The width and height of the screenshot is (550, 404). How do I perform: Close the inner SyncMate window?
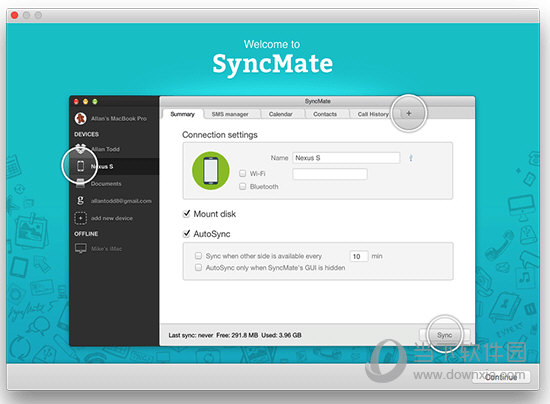pos(76,102)
